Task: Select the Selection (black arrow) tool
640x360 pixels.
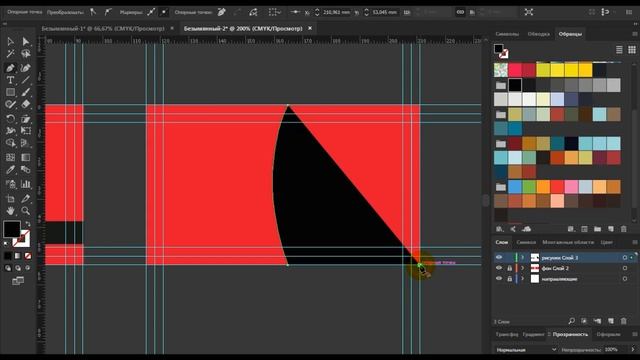Action: point(11,42)
